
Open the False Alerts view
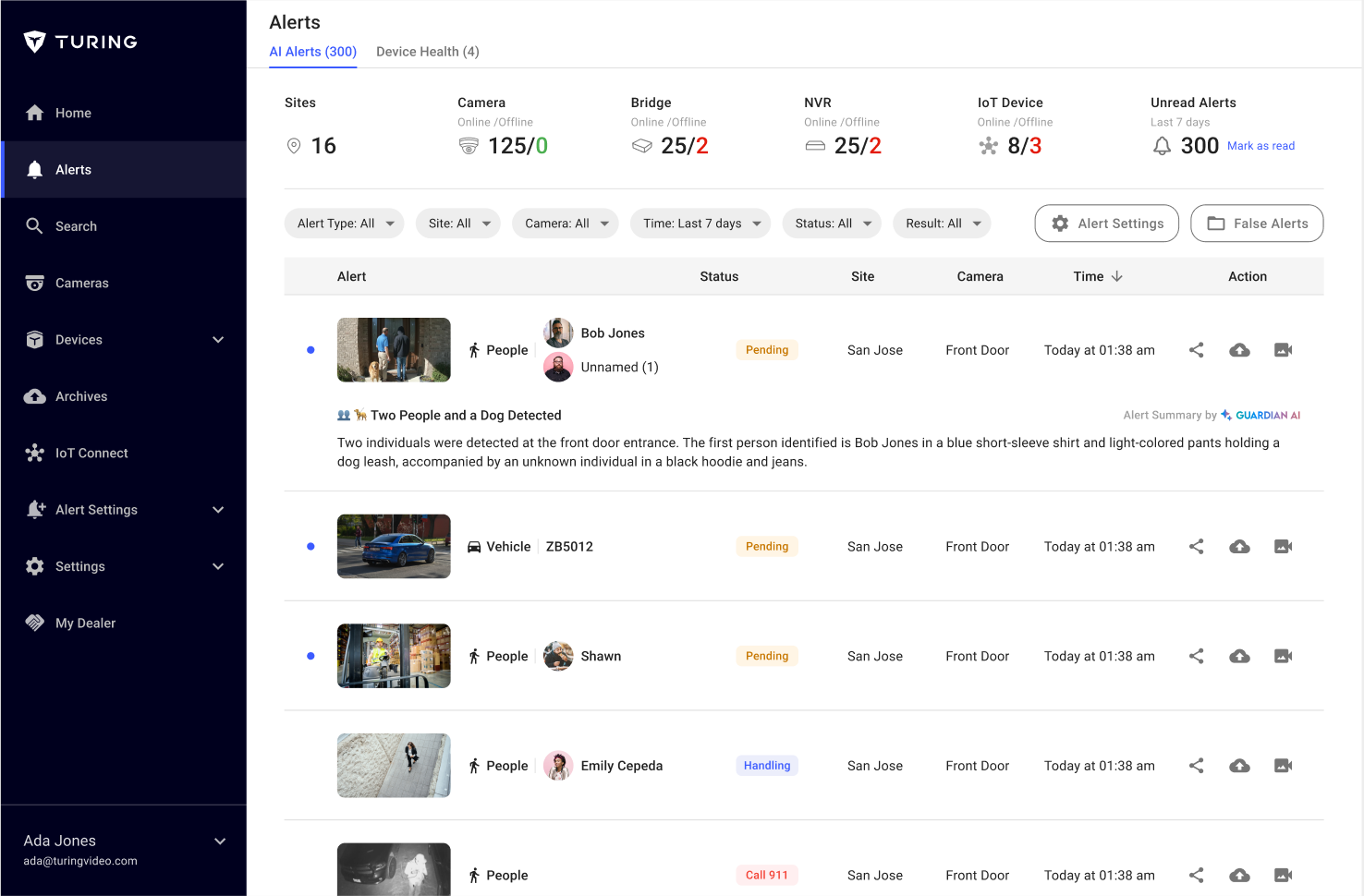click(1257, 223)
